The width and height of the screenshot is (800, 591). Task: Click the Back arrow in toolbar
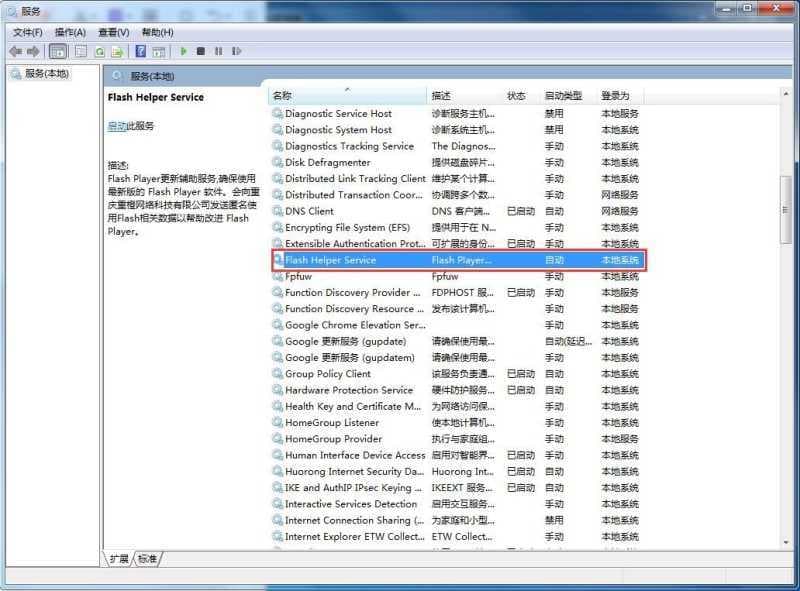click(15, 51)
